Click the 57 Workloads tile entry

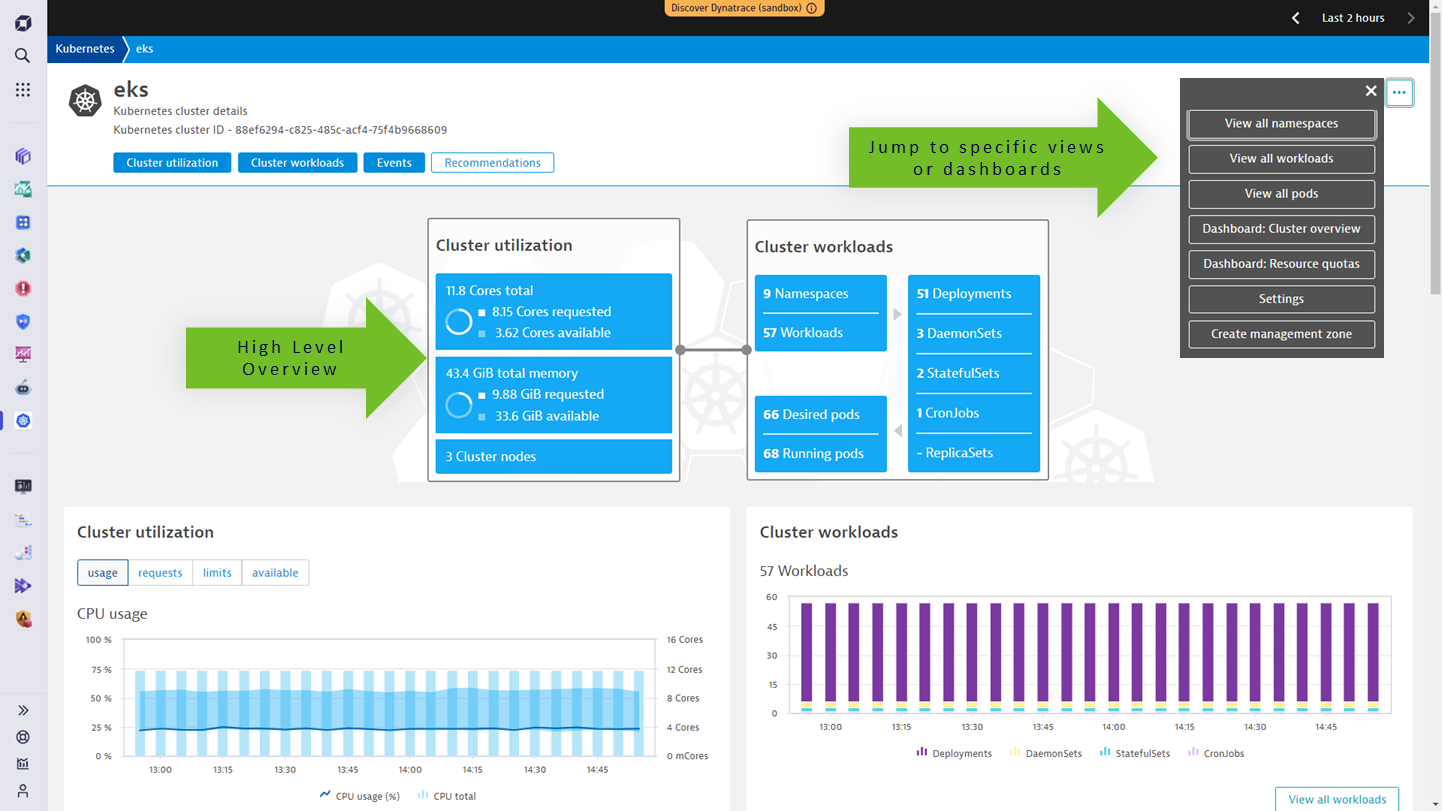point(820,333)
